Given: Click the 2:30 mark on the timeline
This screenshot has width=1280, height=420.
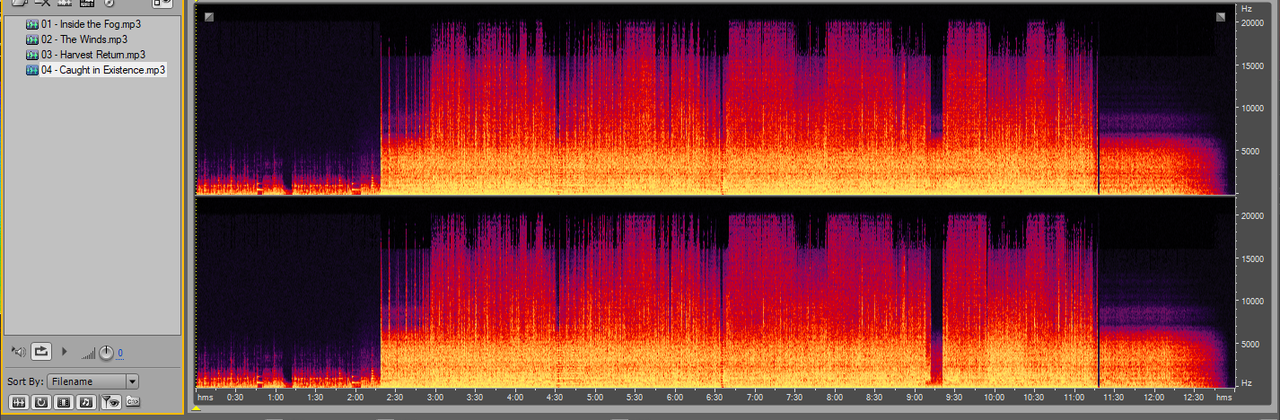Looking at the screenshot, I should click(395, 397).
